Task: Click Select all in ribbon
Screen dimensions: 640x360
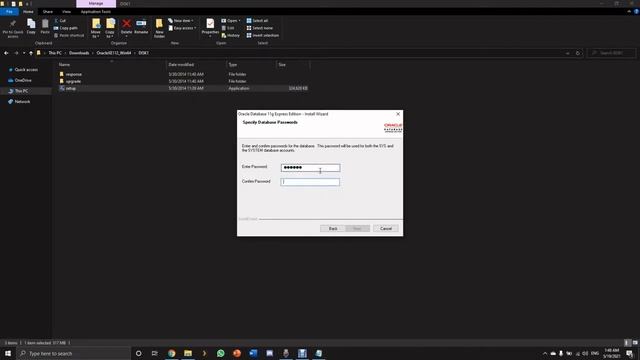Action: point(258,20)
